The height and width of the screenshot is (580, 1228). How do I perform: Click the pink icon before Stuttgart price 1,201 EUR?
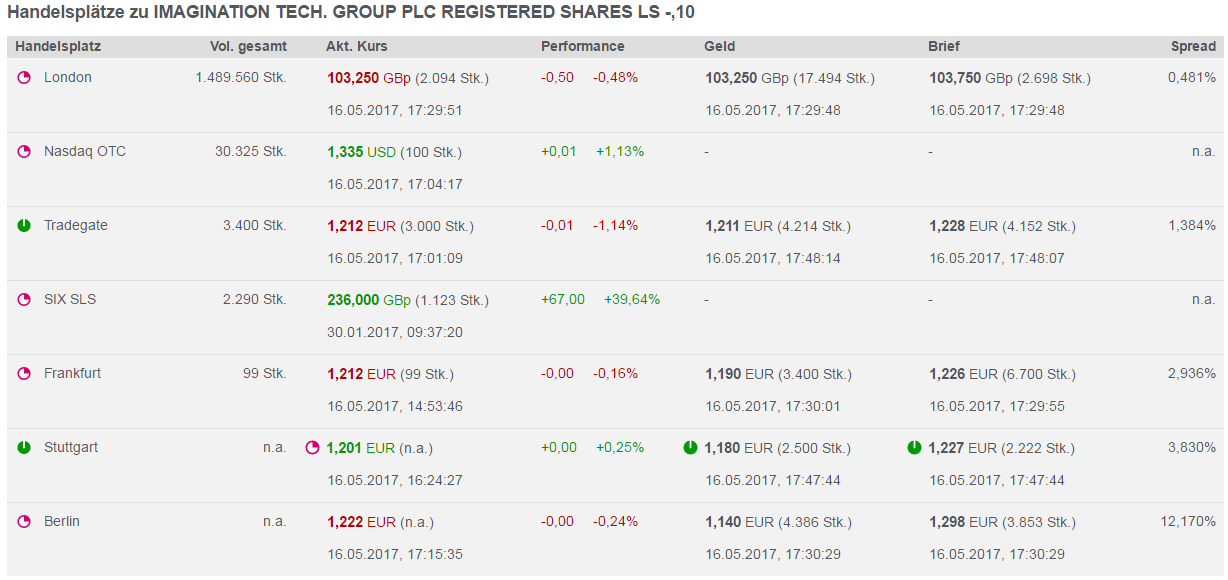pos(313,448)
